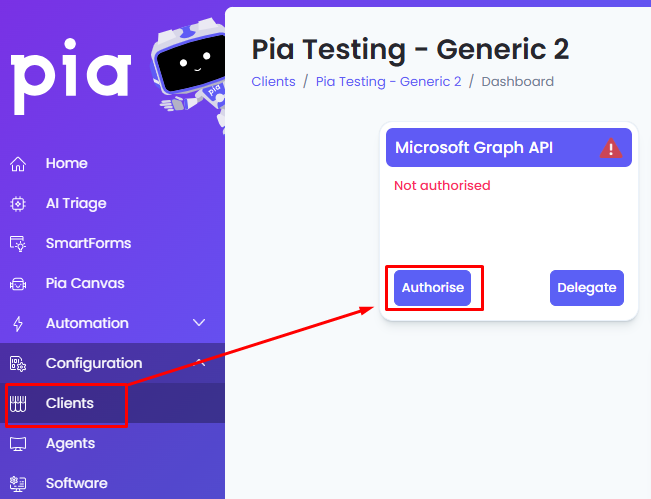Select the SmartForms lightbulb icon

(18, 244)
